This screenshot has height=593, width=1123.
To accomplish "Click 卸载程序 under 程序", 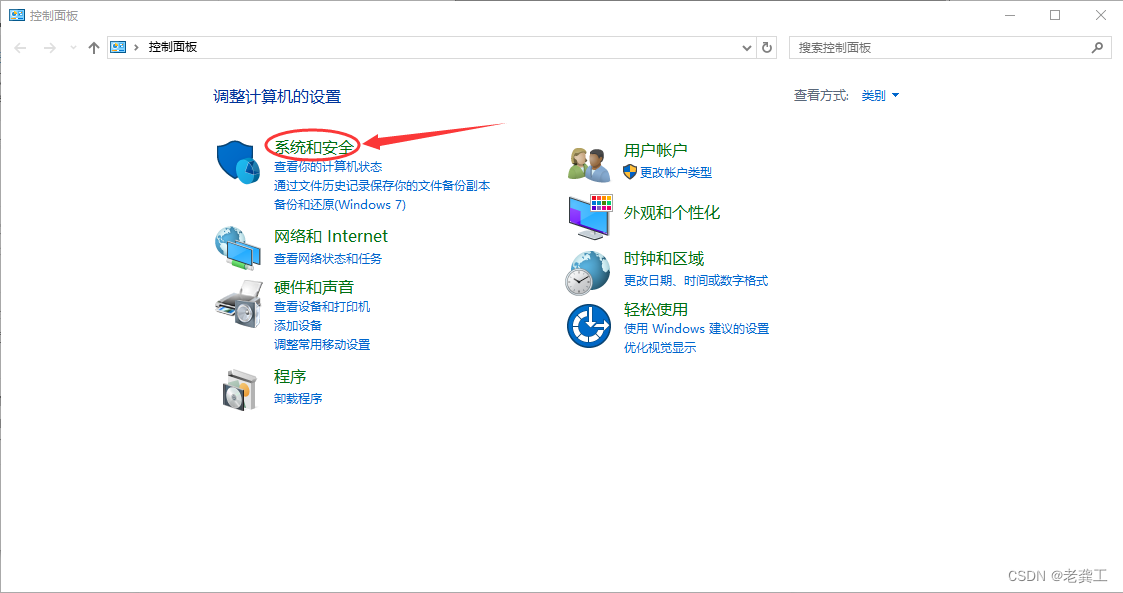I will [297, 397].
